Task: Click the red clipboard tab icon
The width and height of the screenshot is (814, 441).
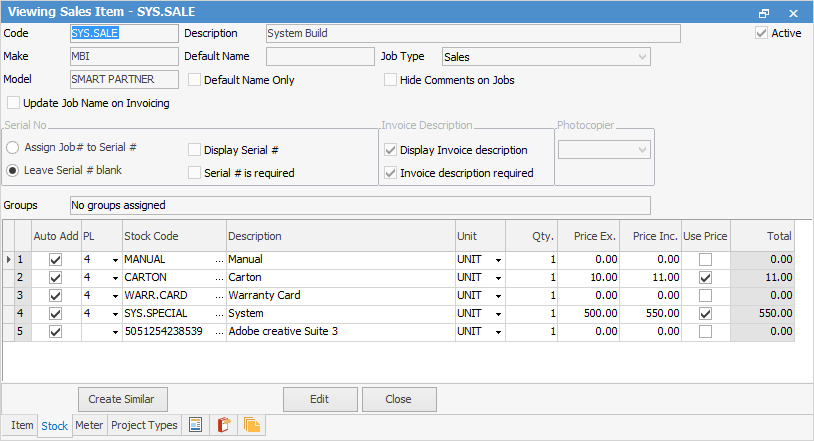Action: click(x=224, y=425)
